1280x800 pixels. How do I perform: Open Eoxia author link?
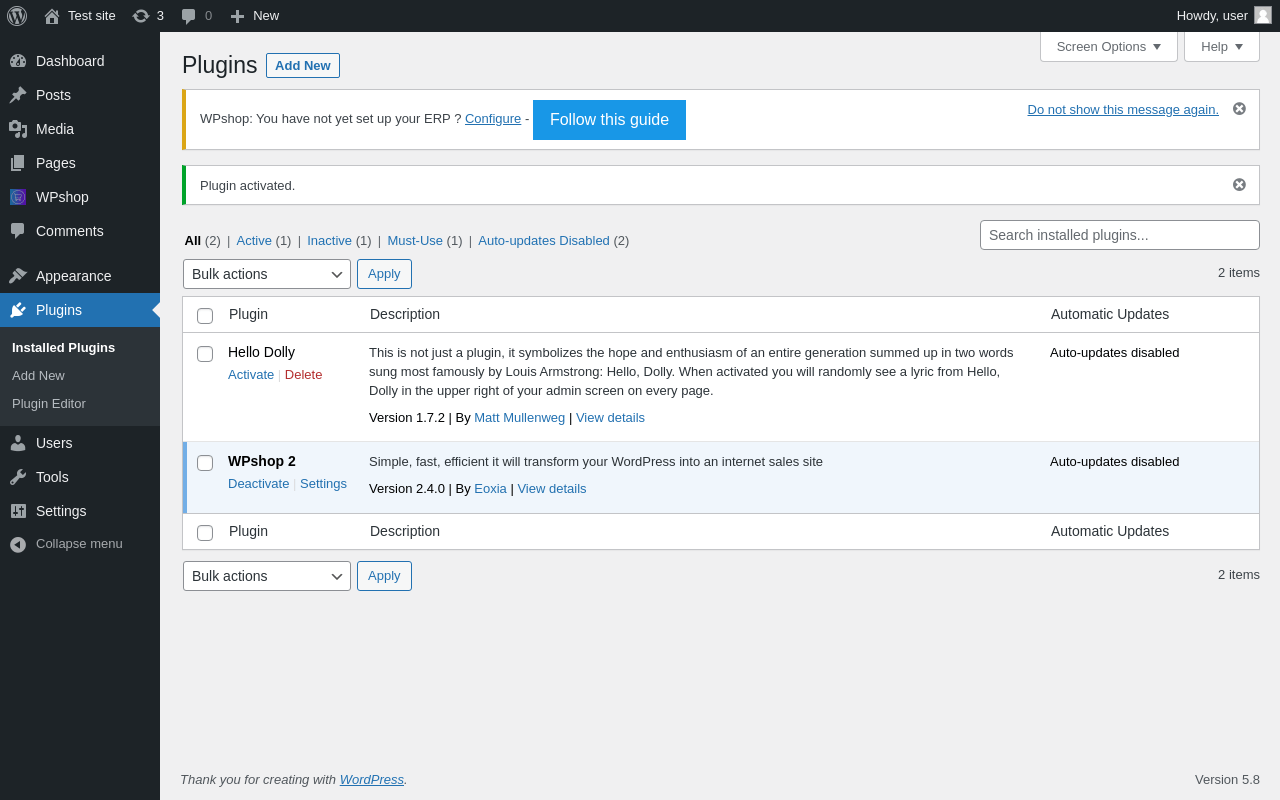pos(490,489)
